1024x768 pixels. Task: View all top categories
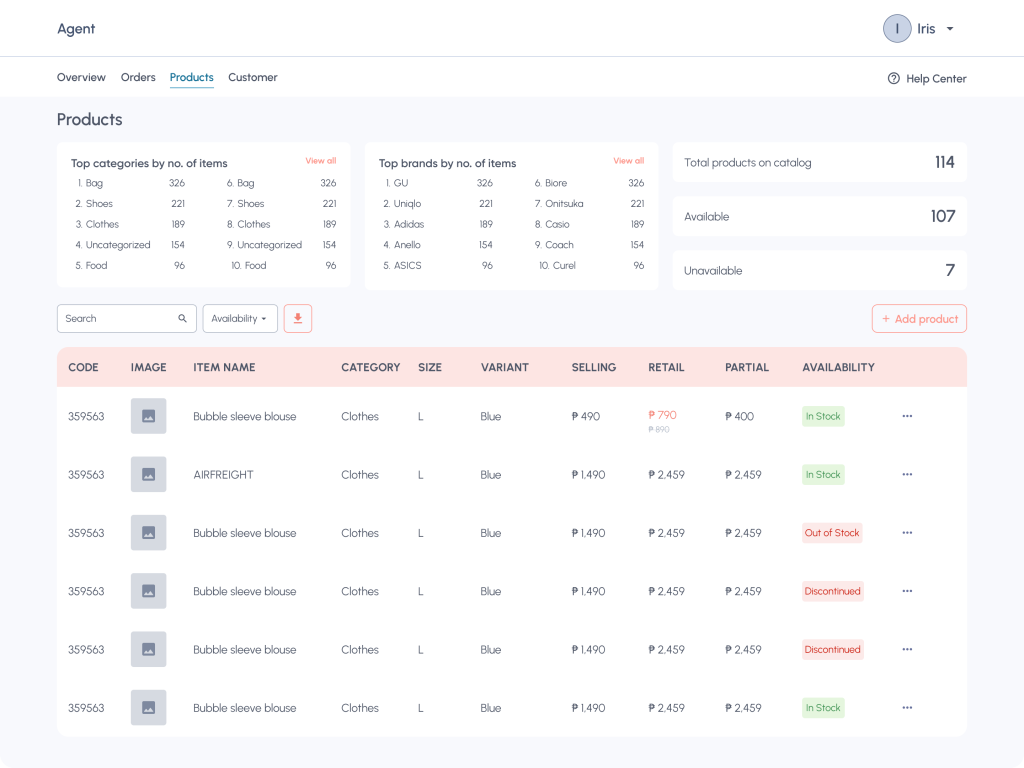point(321,161)
